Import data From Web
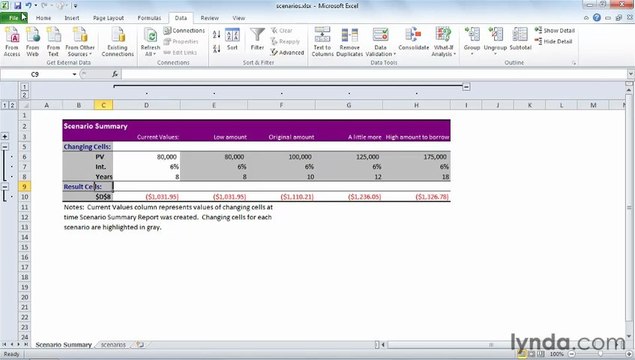 [32, 42]
